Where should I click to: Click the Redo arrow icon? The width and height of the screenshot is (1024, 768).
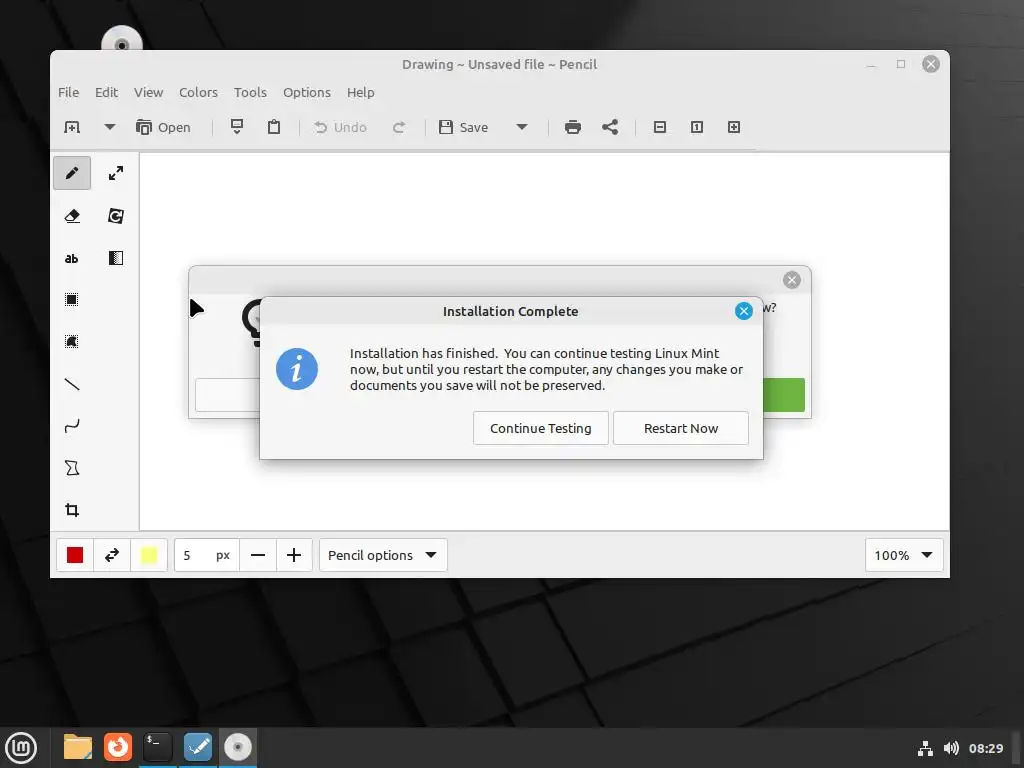click(399, 127)
